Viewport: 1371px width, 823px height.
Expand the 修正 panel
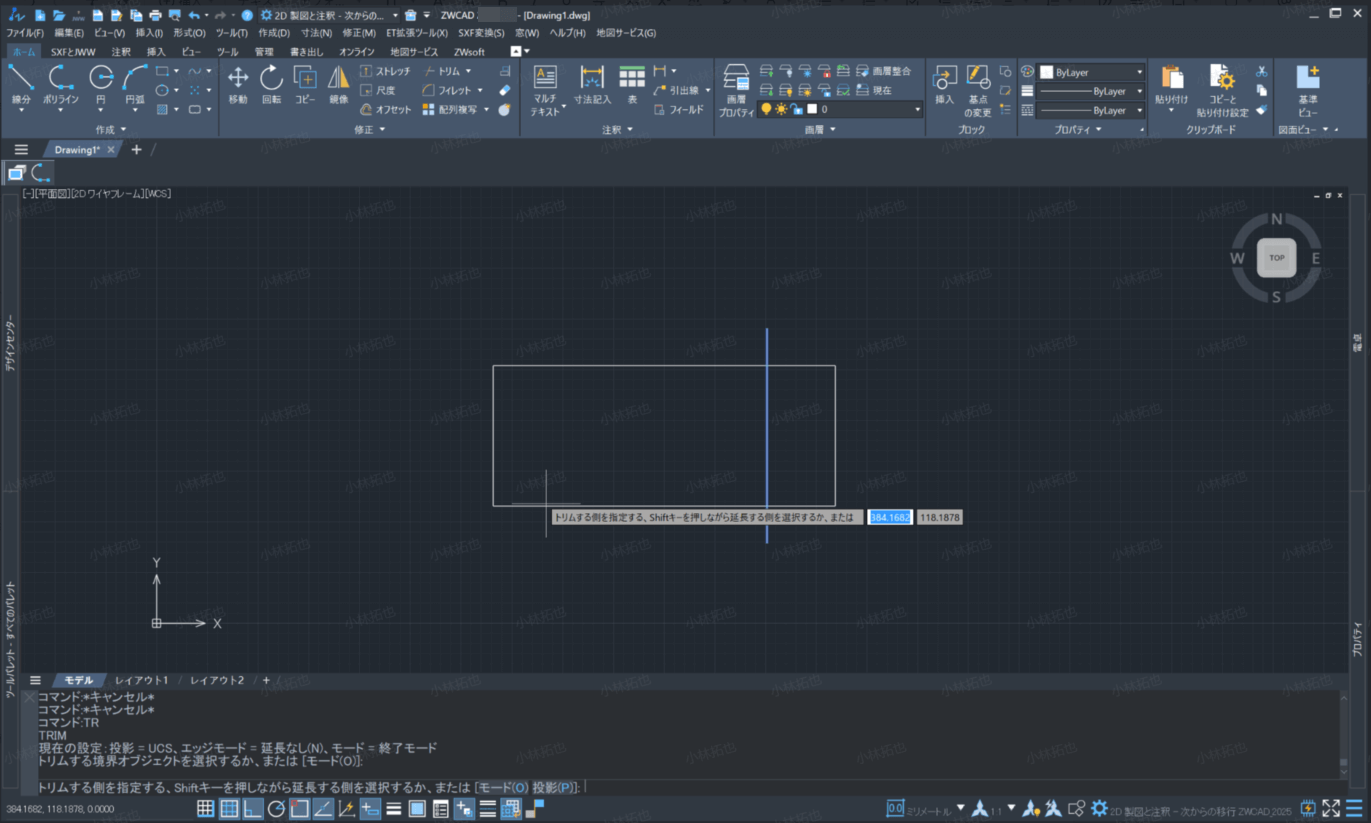click(370, 130)
